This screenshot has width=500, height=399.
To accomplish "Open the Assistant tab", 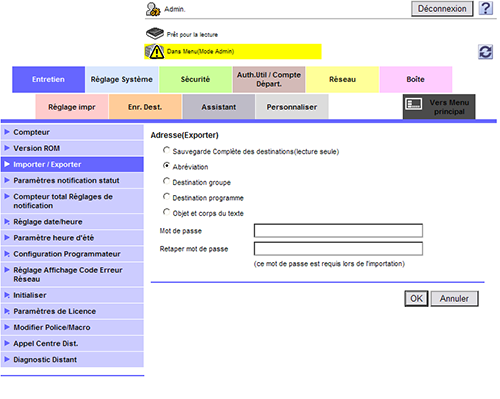I will pos(219,107).
